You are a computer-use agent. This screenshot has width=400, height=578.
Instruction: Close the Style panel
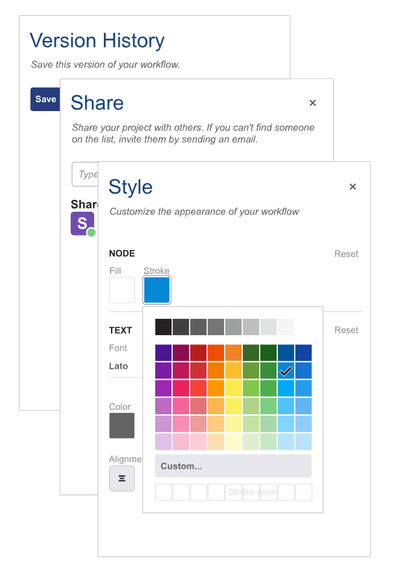(353, 187)
